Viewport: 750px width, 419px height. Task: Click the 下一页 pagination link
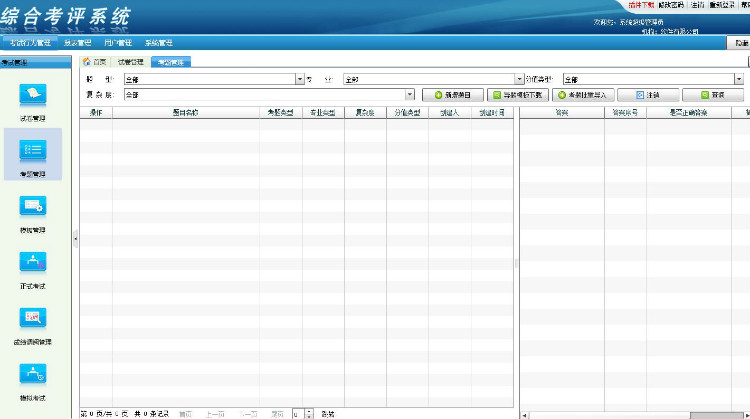[248, 414]
